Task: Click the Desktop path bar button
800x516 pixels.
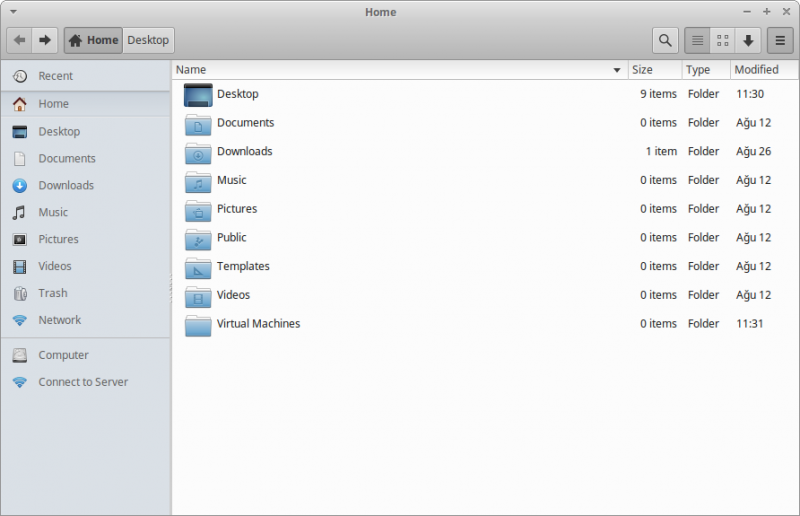Action: tap(148, 40)
